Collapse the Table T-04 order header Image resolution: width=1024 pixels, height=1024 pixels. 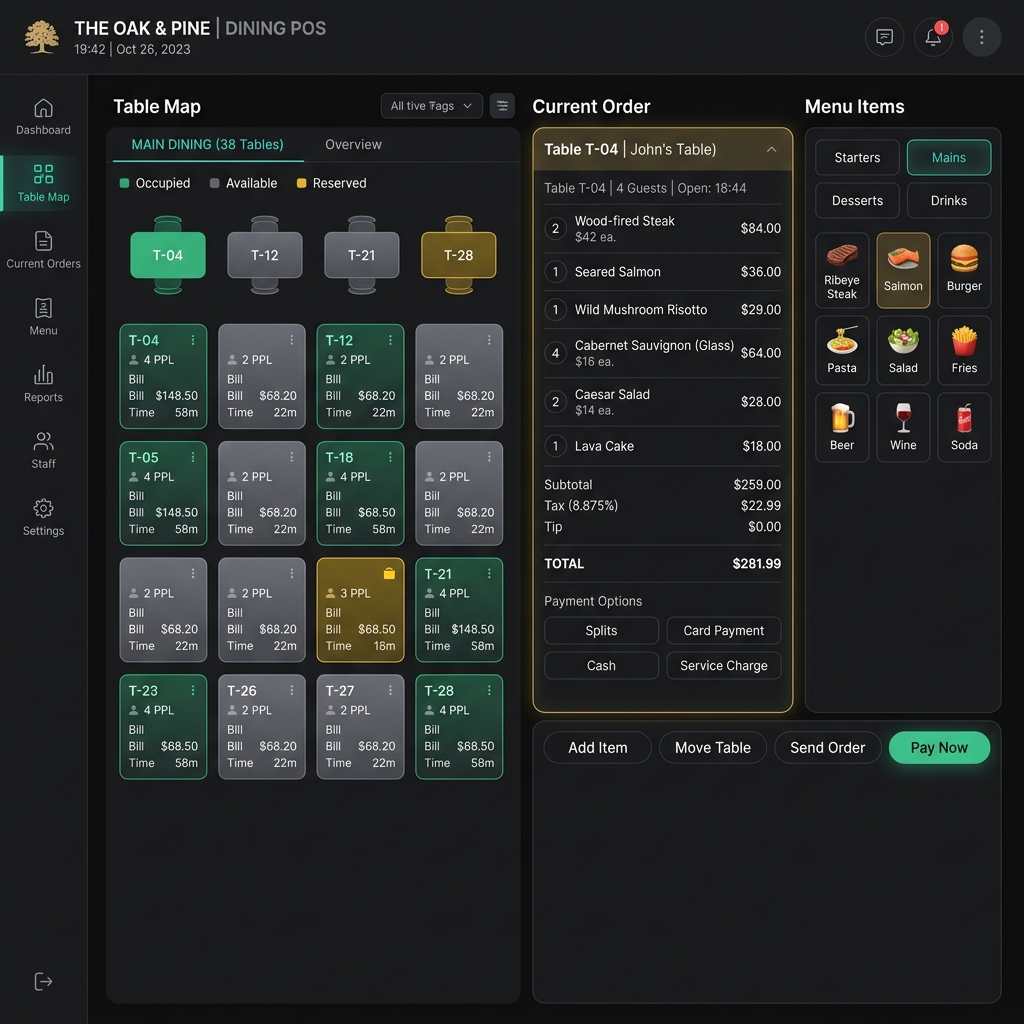(x=771, y=150)
